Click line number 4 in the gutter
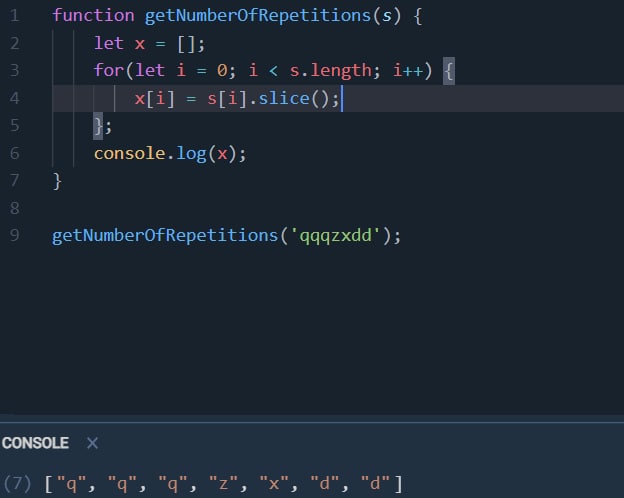 point(15,98)
